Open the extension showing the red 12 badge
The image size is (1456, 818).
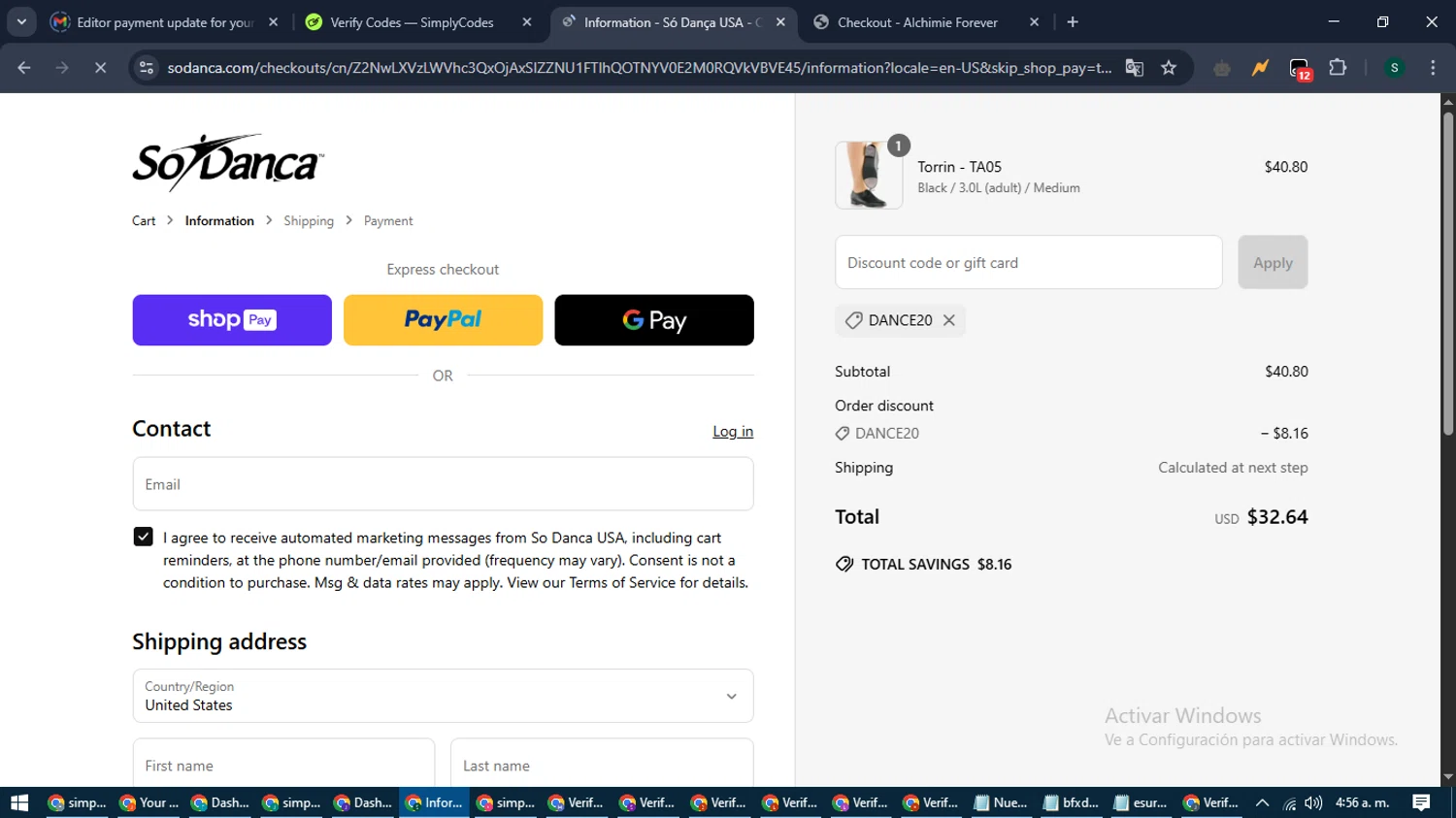pyautogui.click(x=1300, y=68)
